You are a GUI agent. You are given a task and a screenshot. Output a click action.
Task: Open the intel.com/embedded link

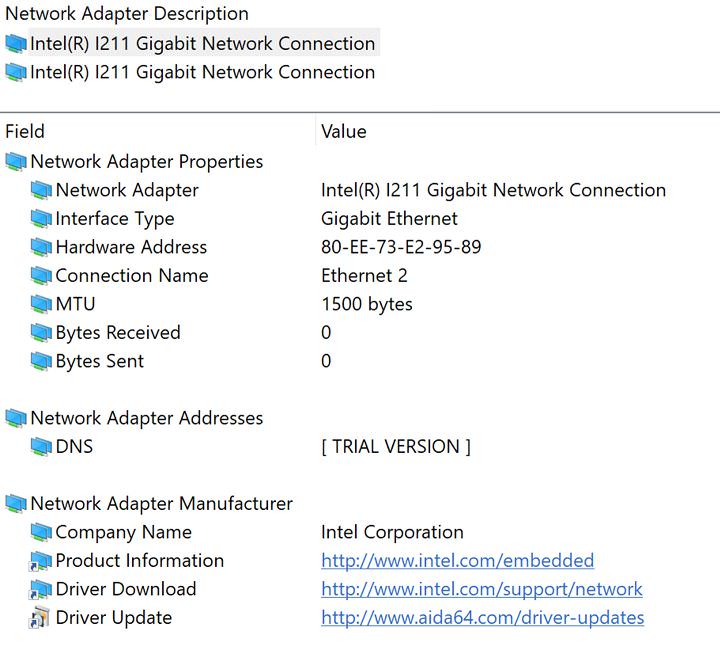point(457,561)
